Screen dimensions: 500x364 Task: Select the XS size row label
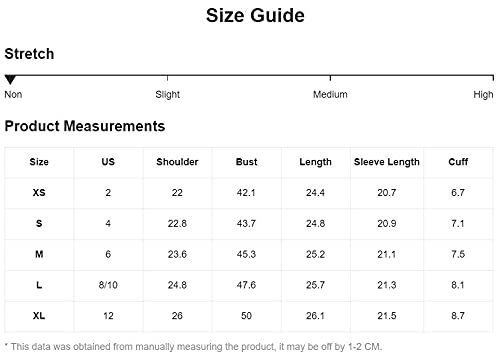click(39, 193)
